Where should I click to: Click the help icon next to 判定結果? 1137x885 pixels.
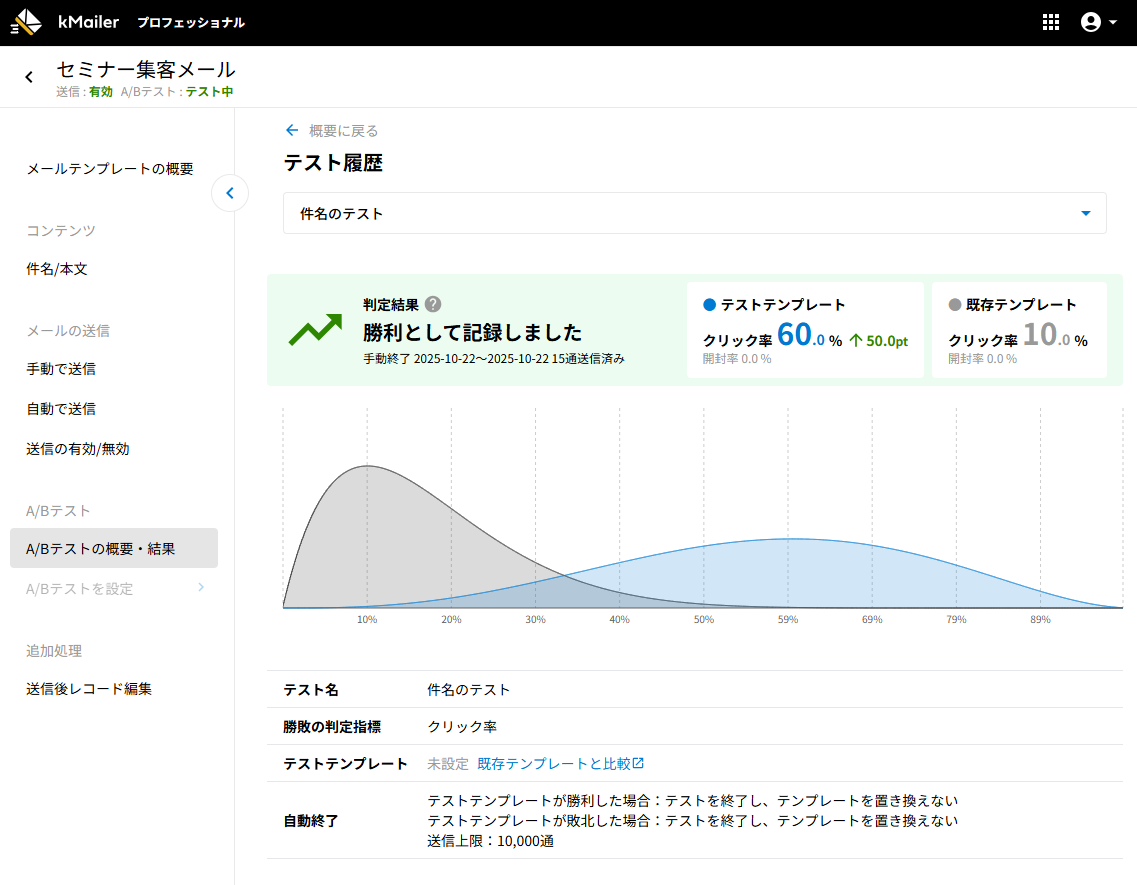point(433,305)
